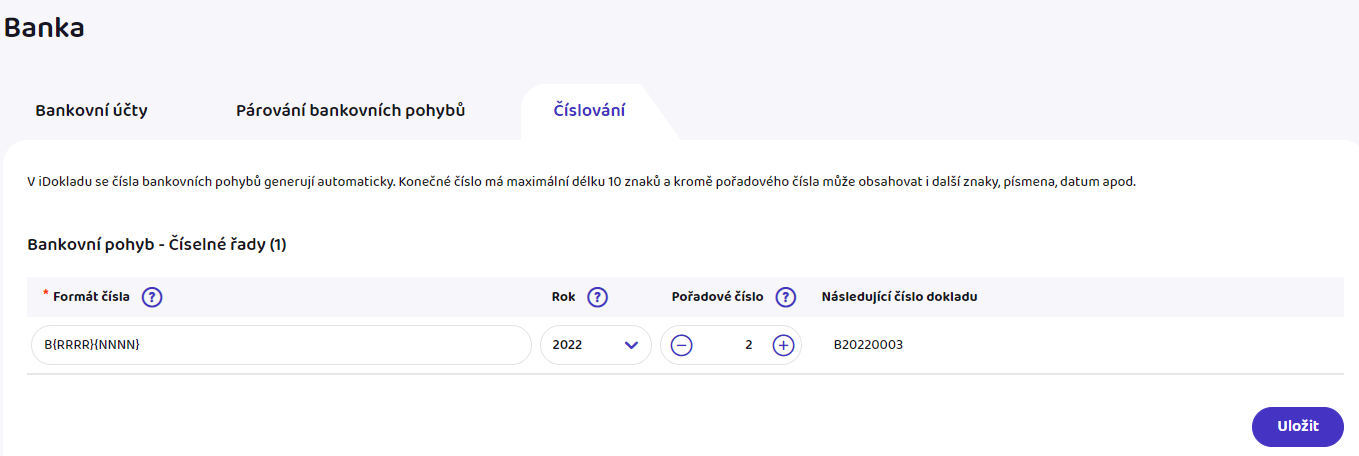Screen dimensions: 1359x456
Task: Click the Banka page heading
Action: click(44, 28)
